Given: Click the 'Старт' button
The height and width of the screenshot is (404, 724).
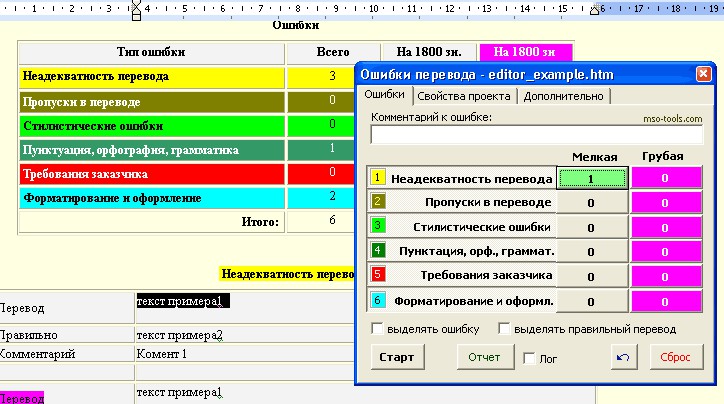Looking at the screenshot, I should pyautogui.click(x=397, y=357).
